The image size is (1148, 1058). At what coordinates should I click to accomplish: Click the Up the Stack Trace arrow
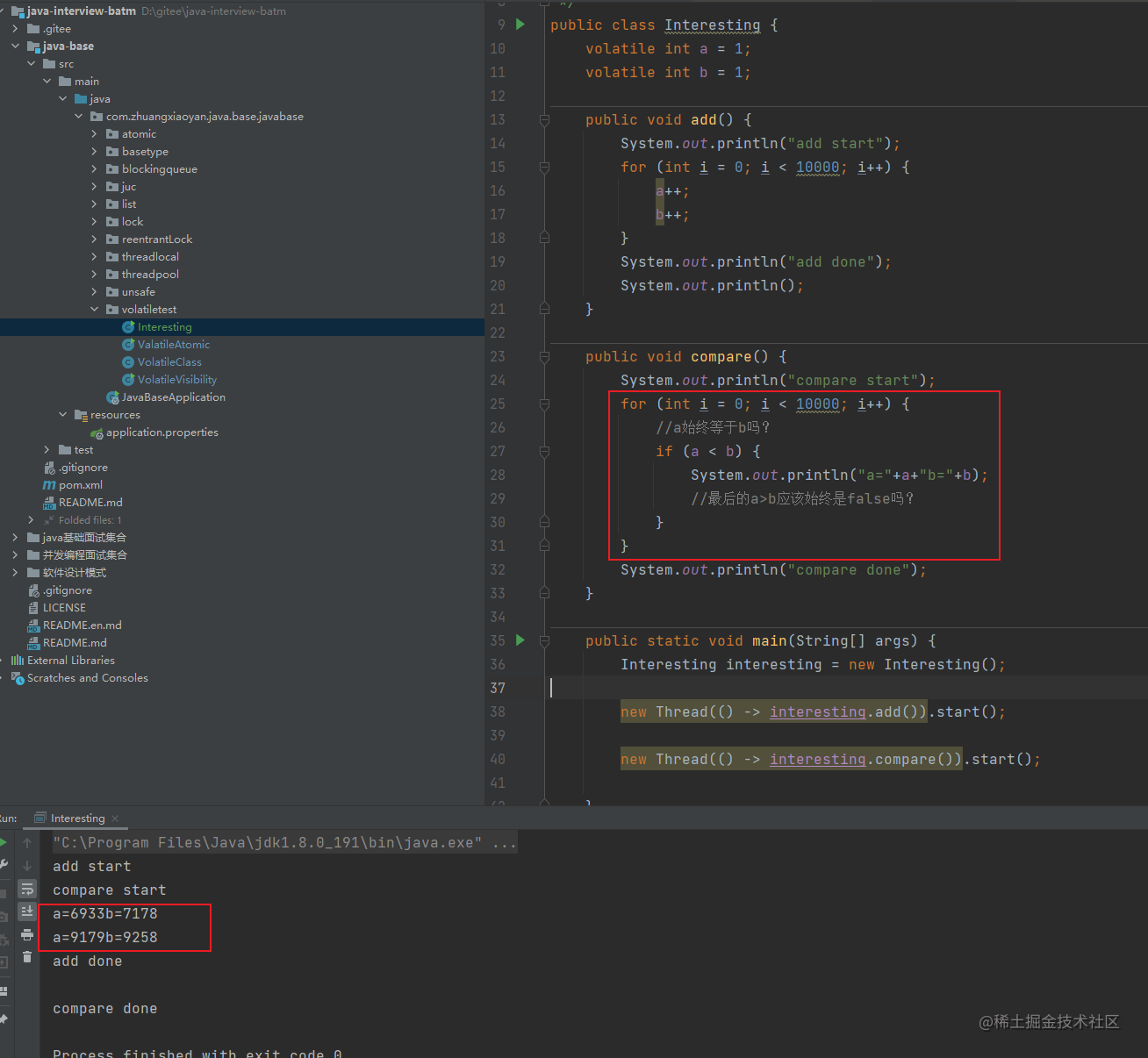pos(27,843)
